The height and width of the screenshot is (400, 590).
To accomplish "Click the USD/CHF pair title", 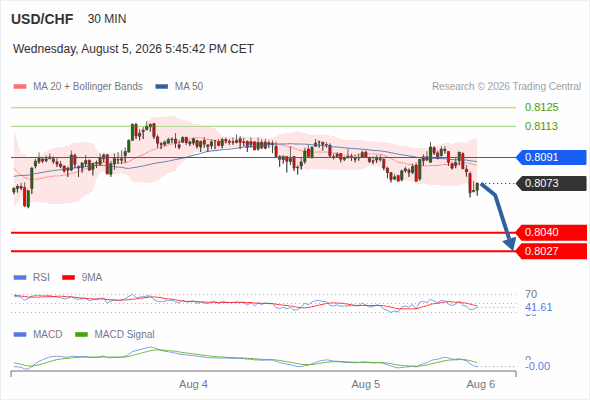I will 42,19.
